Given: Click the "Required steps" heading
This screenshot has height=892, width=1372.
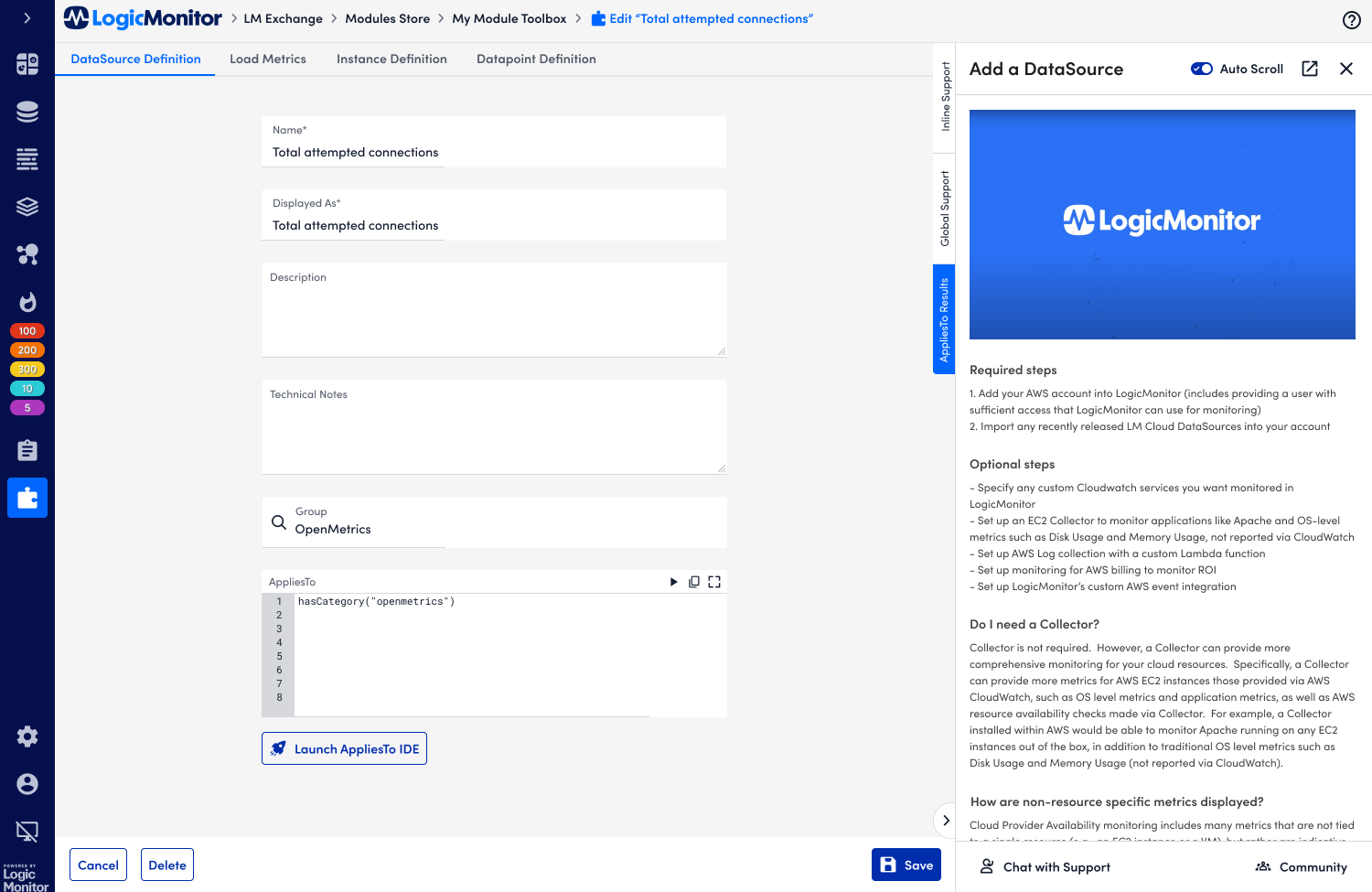Looking at the screenshot, I should tap(1013, 370).
